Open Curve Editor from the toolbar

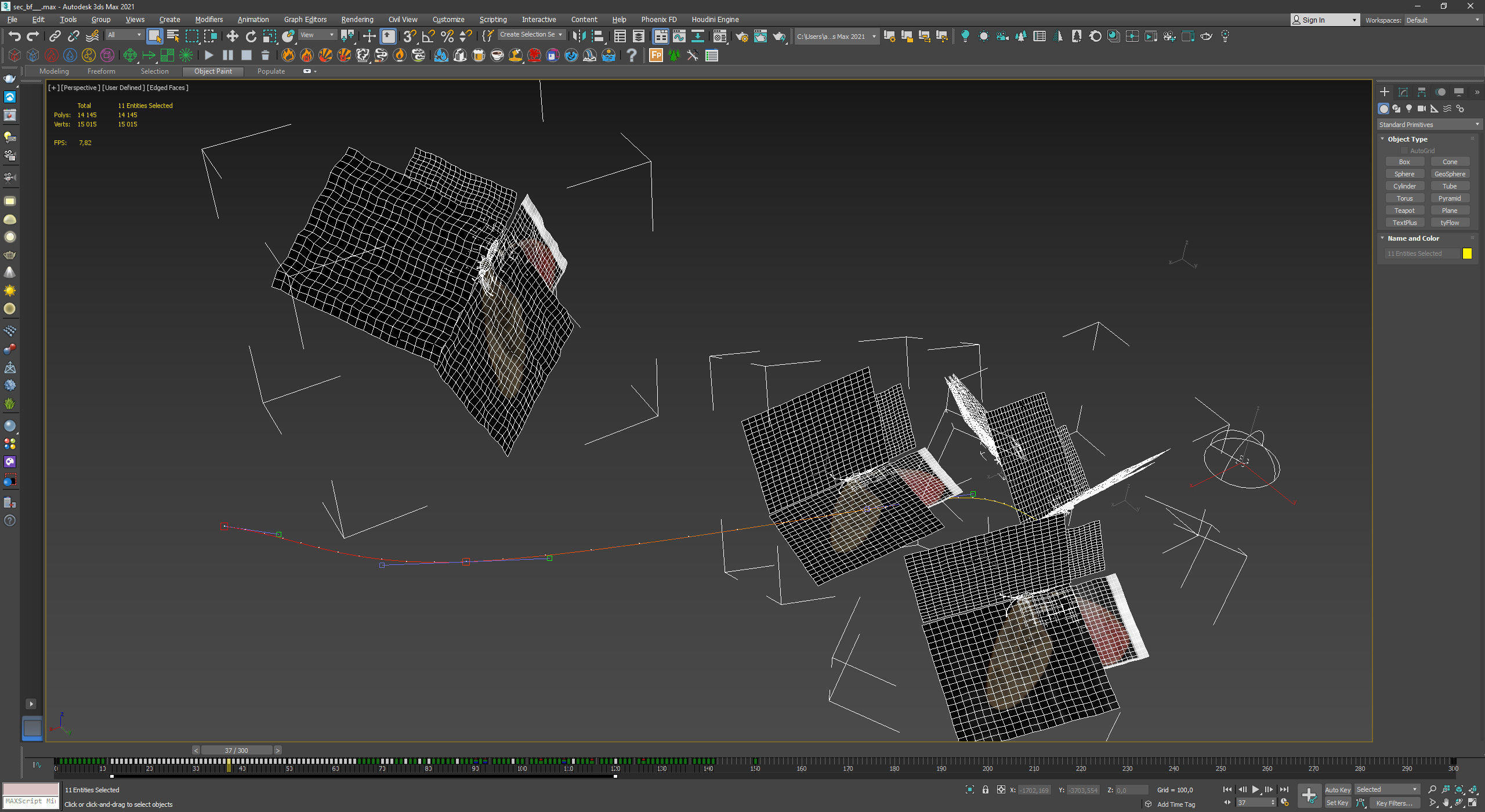679,37
